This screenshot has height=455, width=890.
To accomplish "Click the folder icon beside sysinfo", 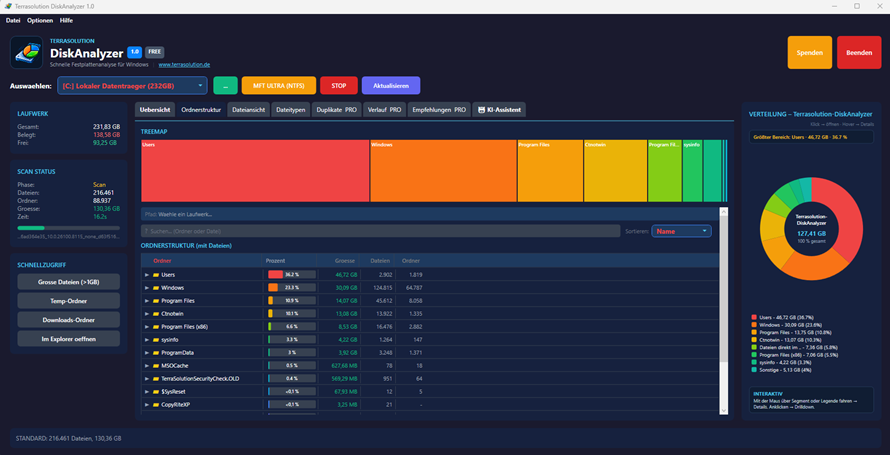I will 156,340.
